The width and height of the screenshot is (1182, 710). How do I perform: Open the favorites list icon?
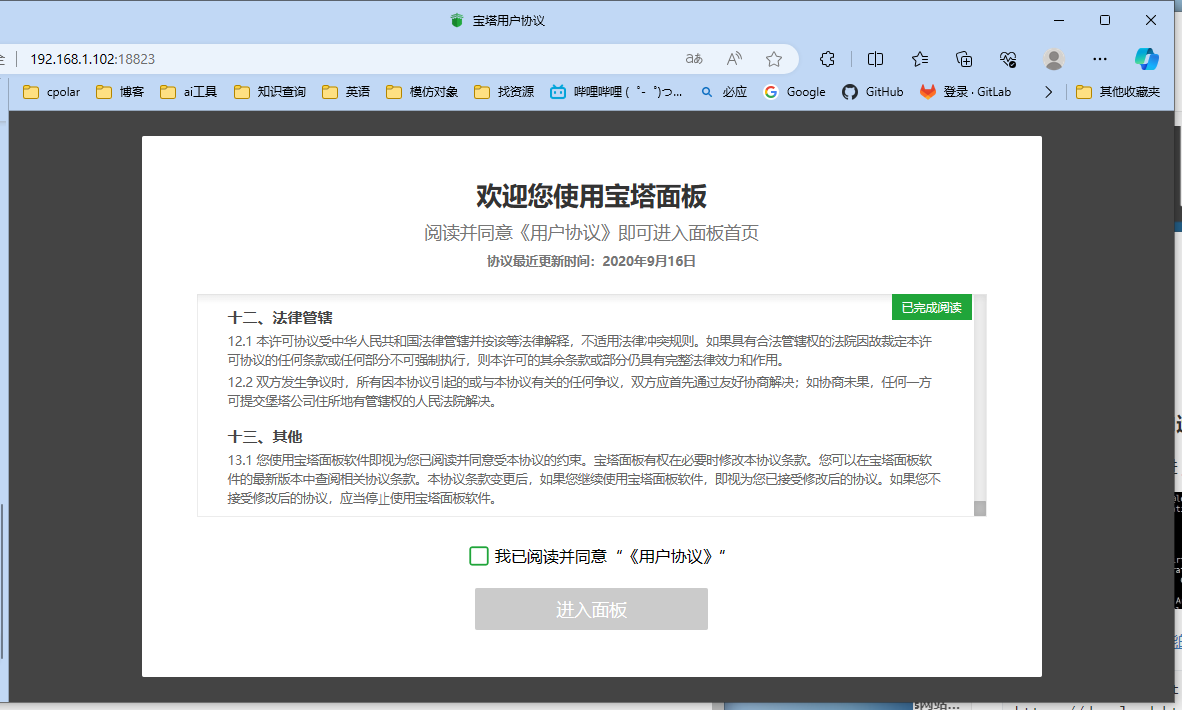(920, 59)
